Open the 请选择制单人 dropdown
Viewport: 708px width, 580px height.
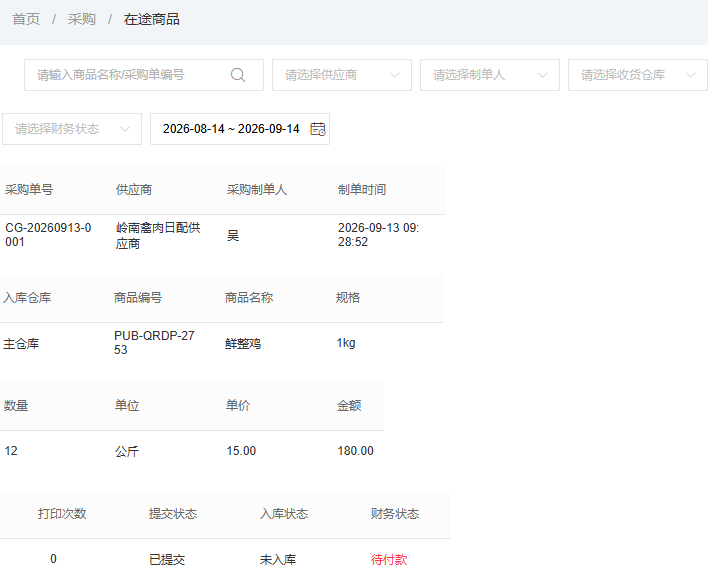(490, 75)
